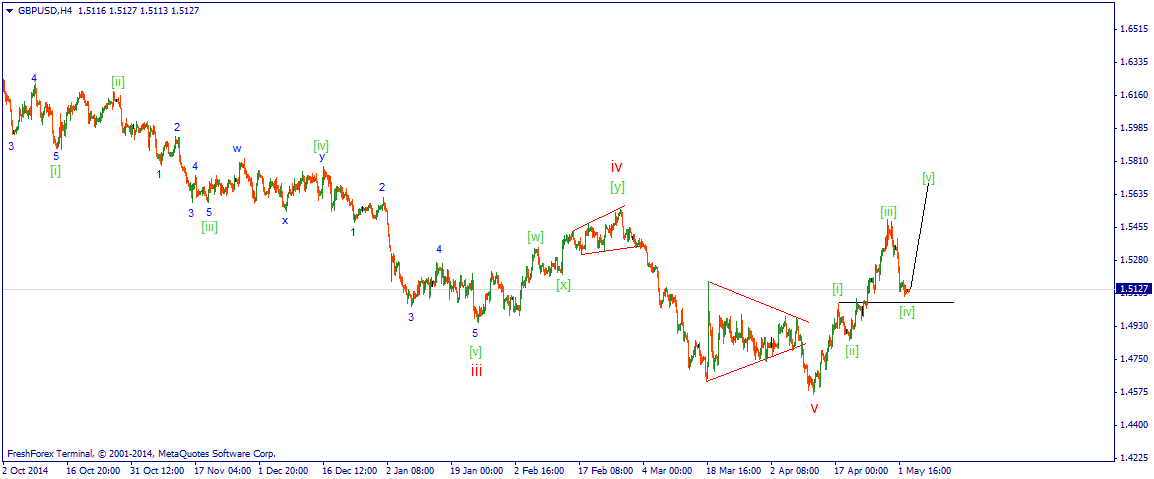Select upper red line of the March triangle
Screen dimensions: 1154x479
(x=758, y=302)
